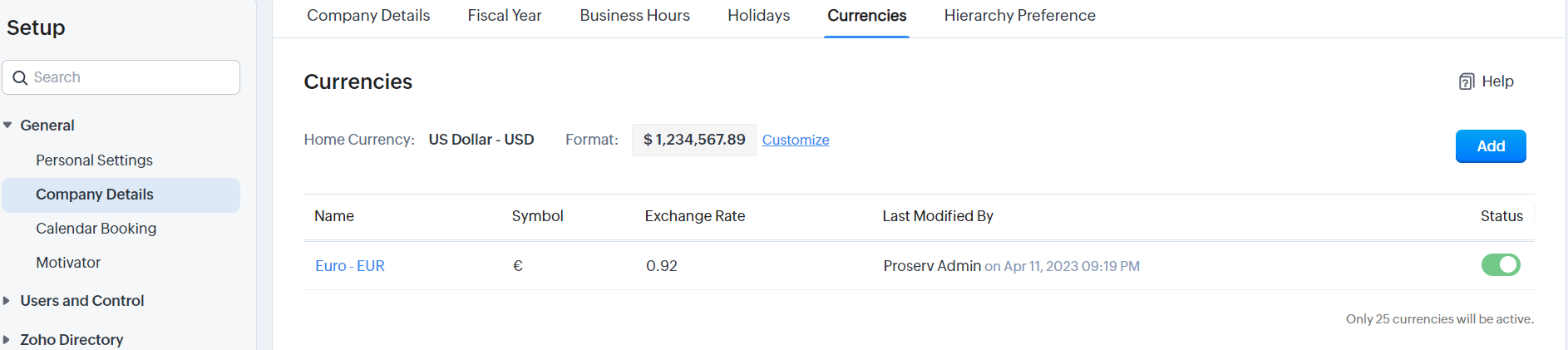Switch to the Fiscal Year tab
This screenshot has height=350, width=1568.
(x=505, y=16)
